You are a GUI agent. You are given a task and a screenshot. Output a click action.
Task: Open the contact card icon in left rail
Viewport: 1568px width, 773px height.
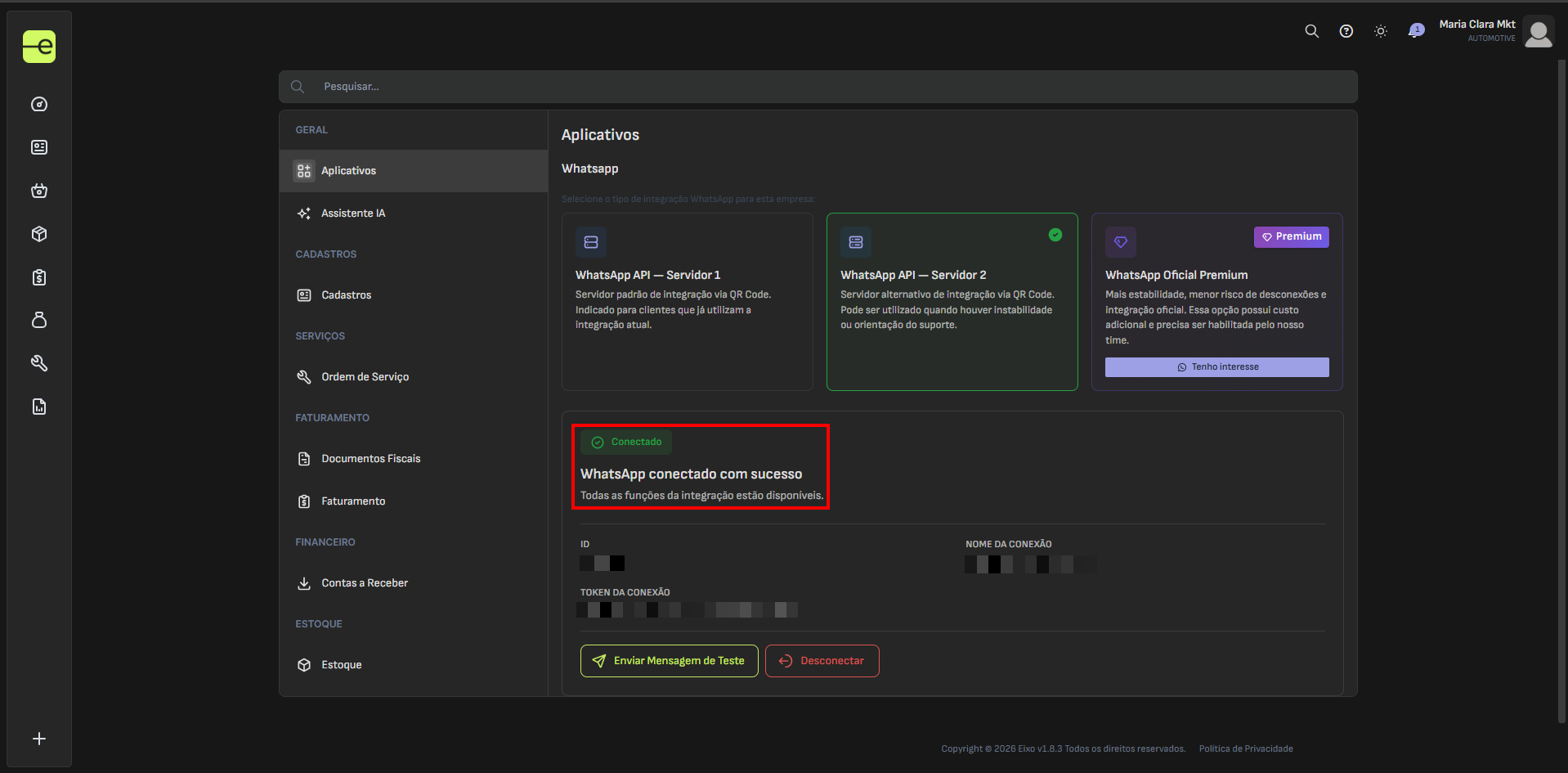pos(39,147)
